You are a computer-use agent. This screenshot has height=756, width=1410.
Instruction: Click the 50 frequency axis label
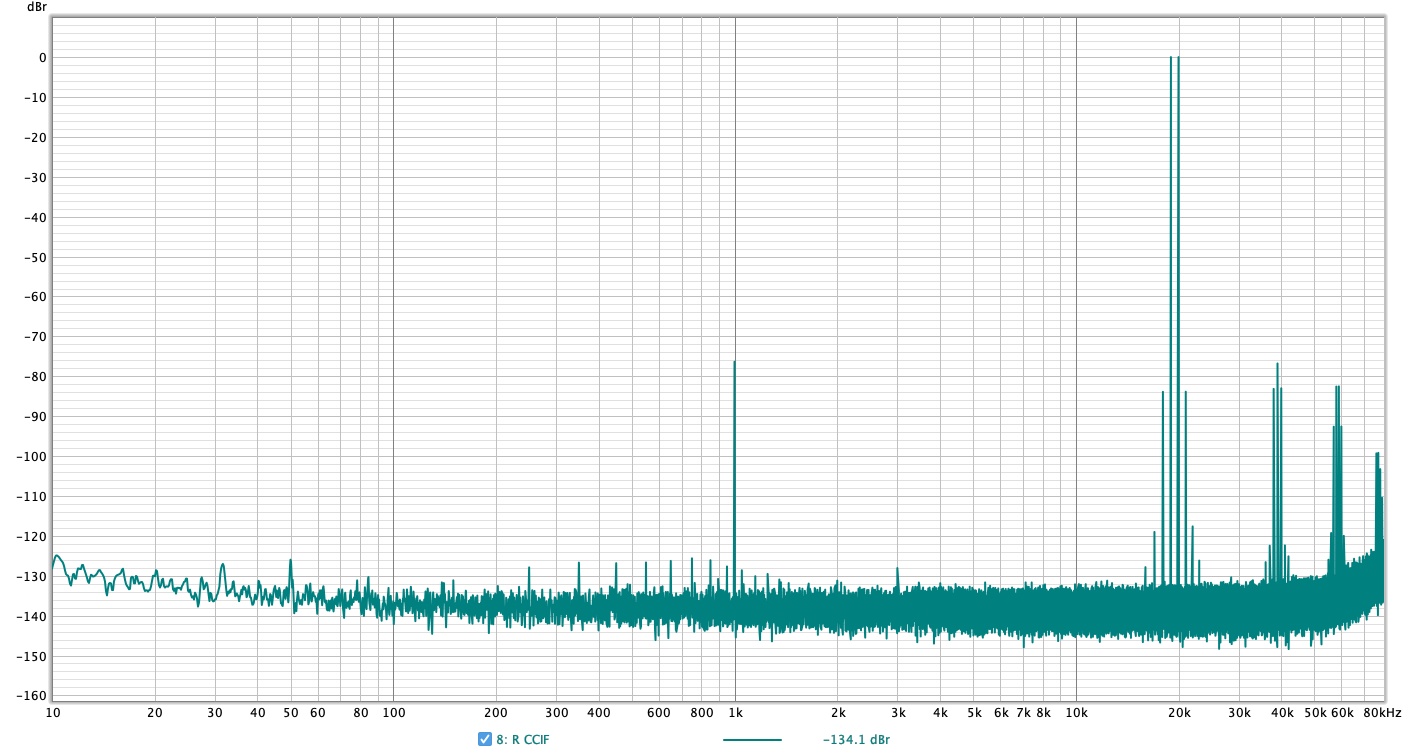click(290, 713)
